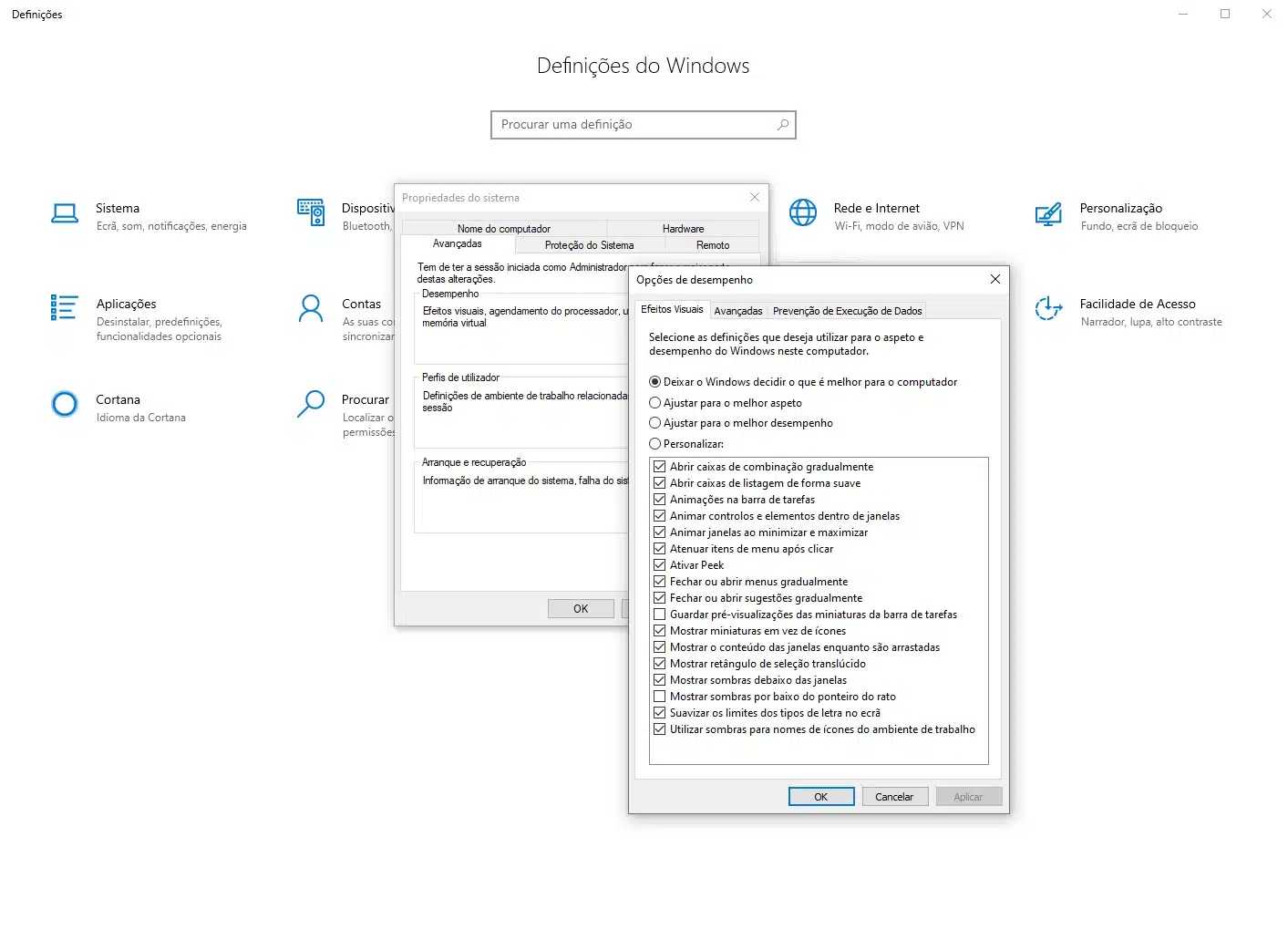Click the Rede e Internet globe icon

pyautogui.click(x=803, y=212)
